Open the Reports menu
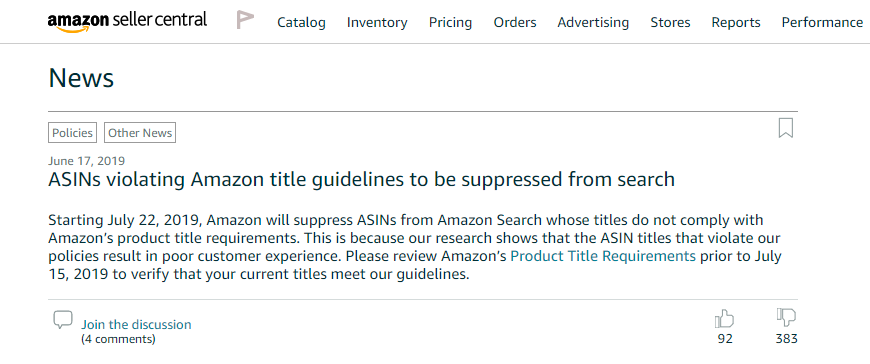870x364 pixels. tap(736, 23)
